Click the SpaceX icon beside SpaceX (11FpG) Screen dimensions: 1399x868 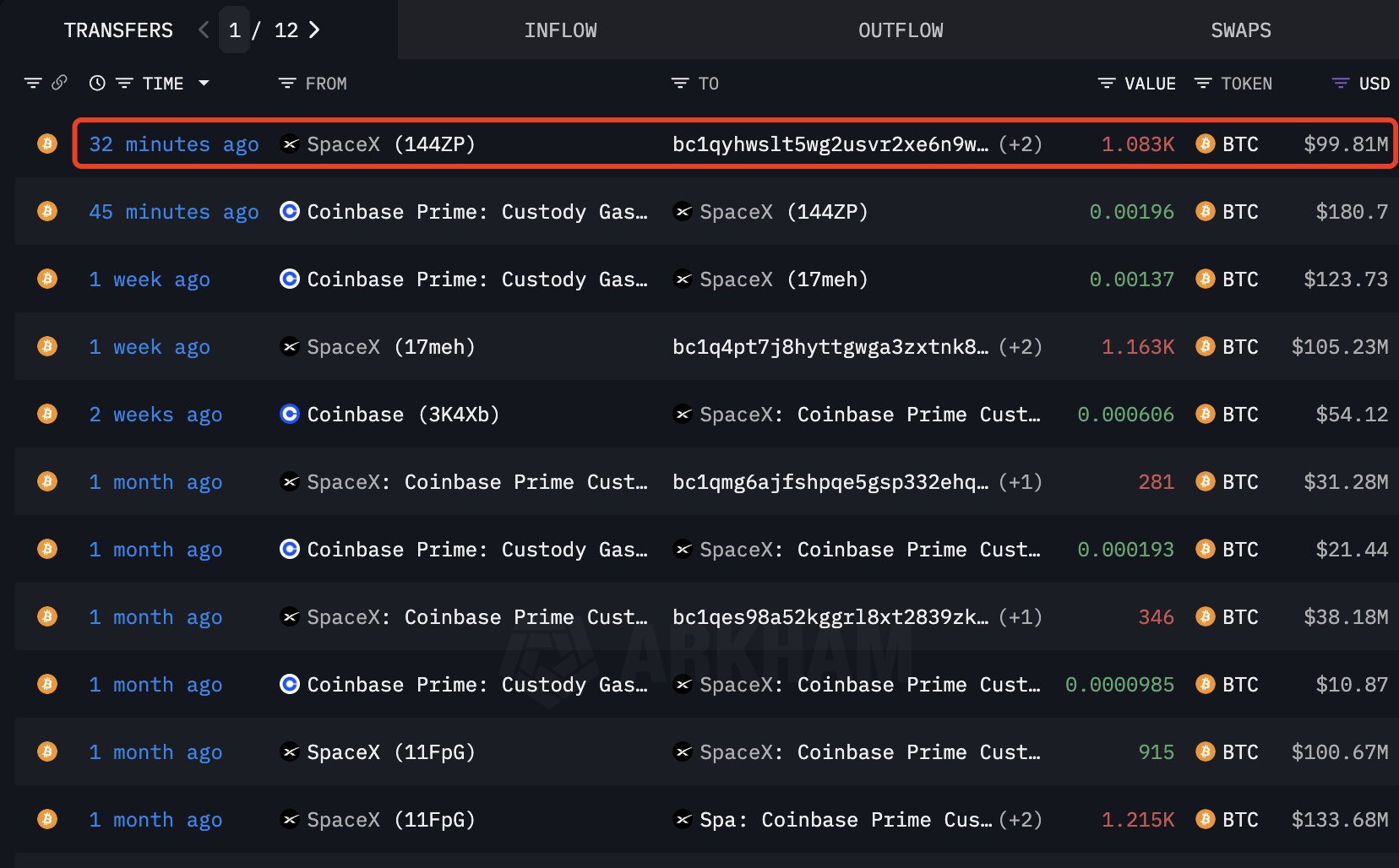click(x=290, y=751)
